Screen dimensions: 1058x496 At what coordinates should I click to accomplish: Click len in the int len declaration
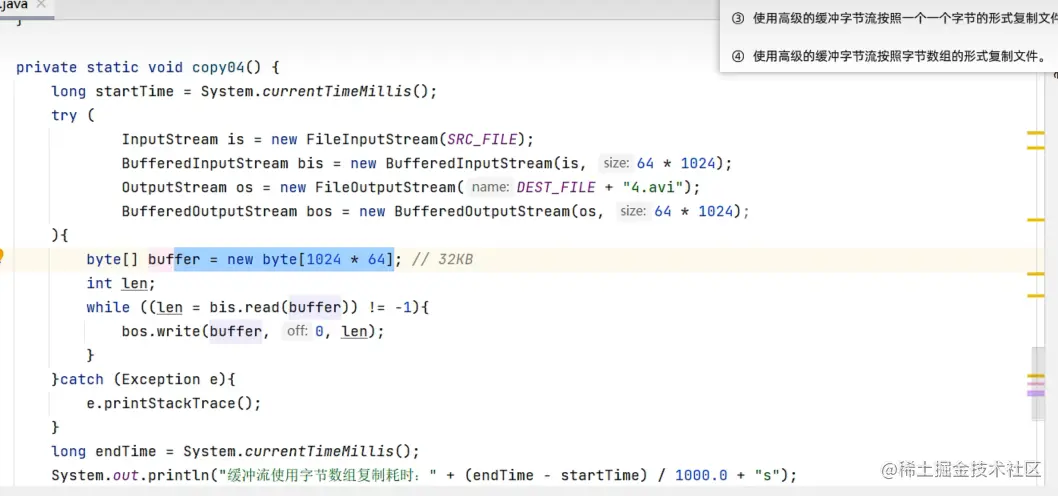pyautogui.click(x=134, y=283)
